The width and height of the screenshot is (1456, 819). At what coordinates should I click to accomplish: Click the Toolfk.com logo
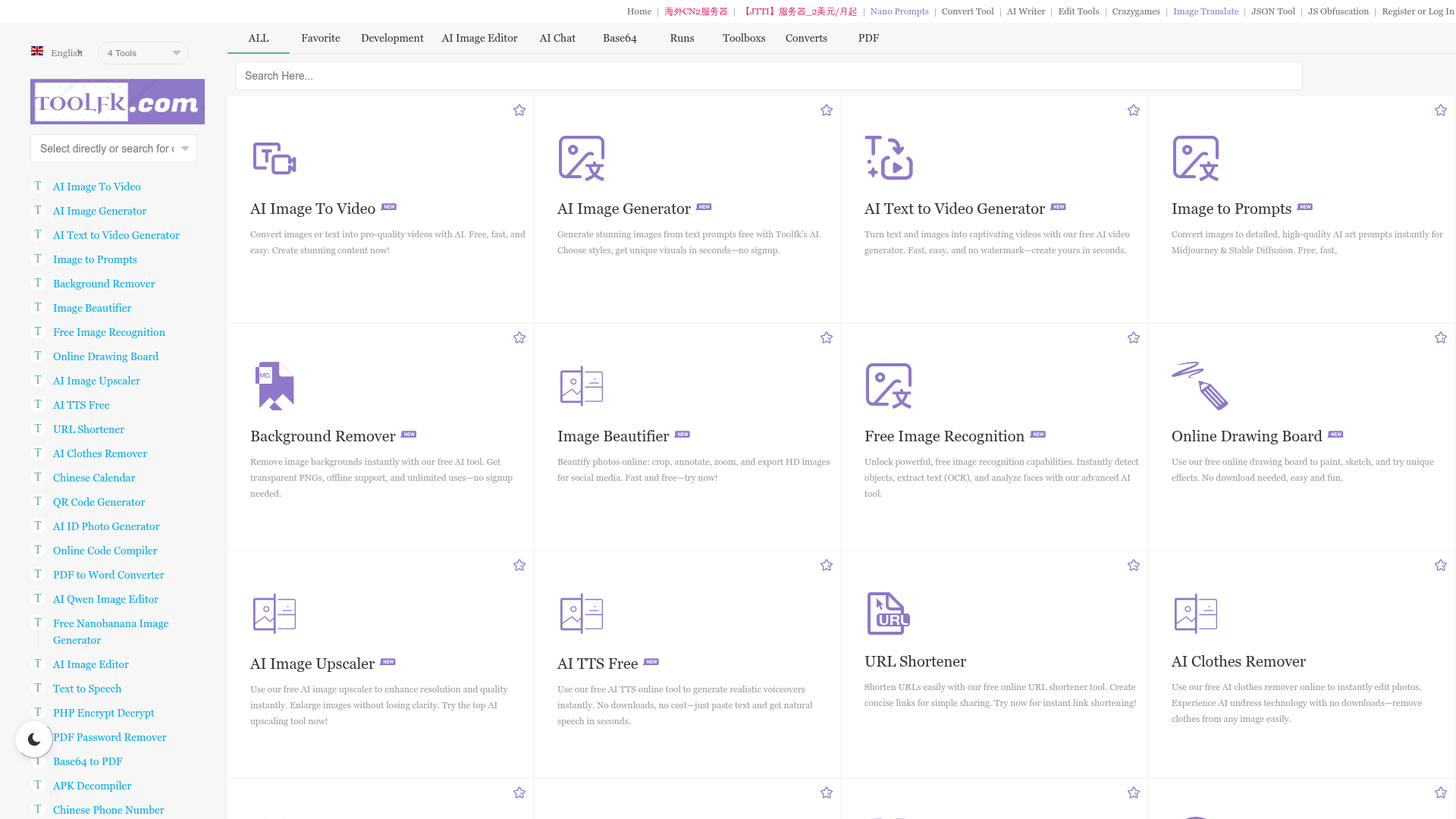click(118, 102)
